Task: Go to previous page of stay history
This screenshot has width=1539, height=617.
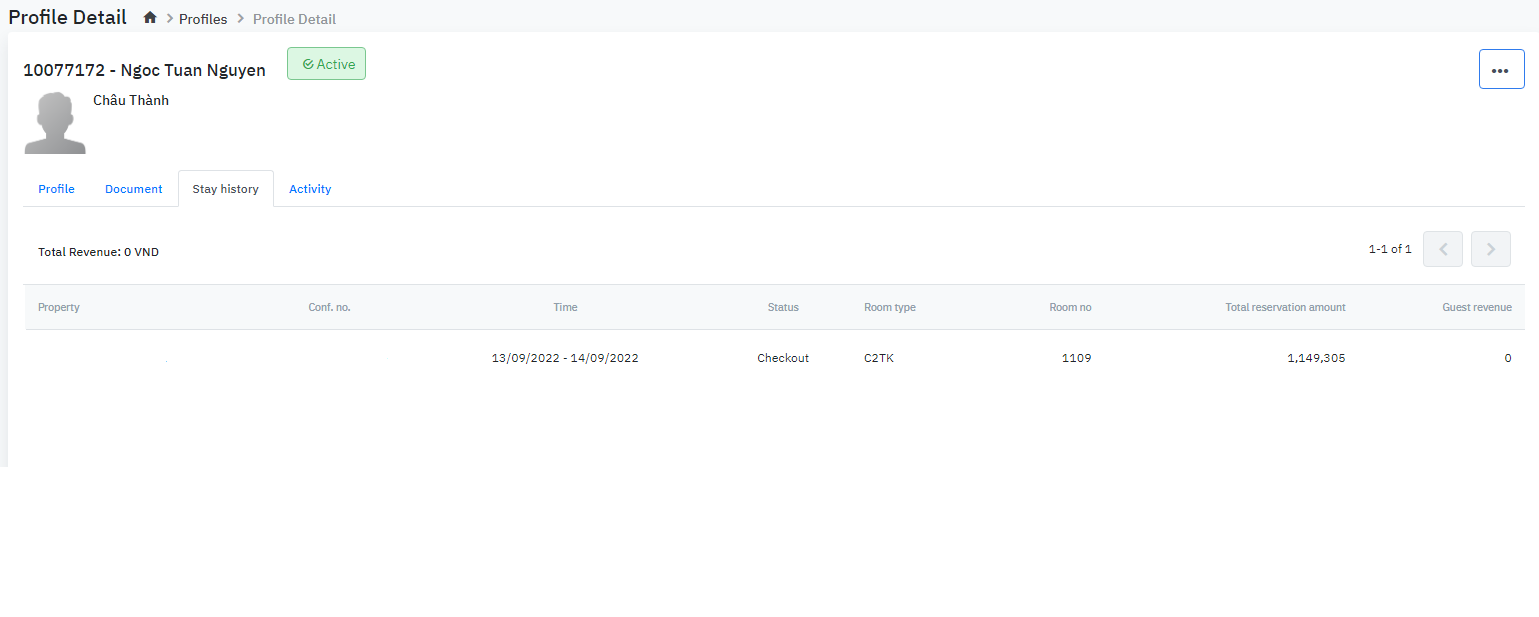Action: pos(1443,249)
